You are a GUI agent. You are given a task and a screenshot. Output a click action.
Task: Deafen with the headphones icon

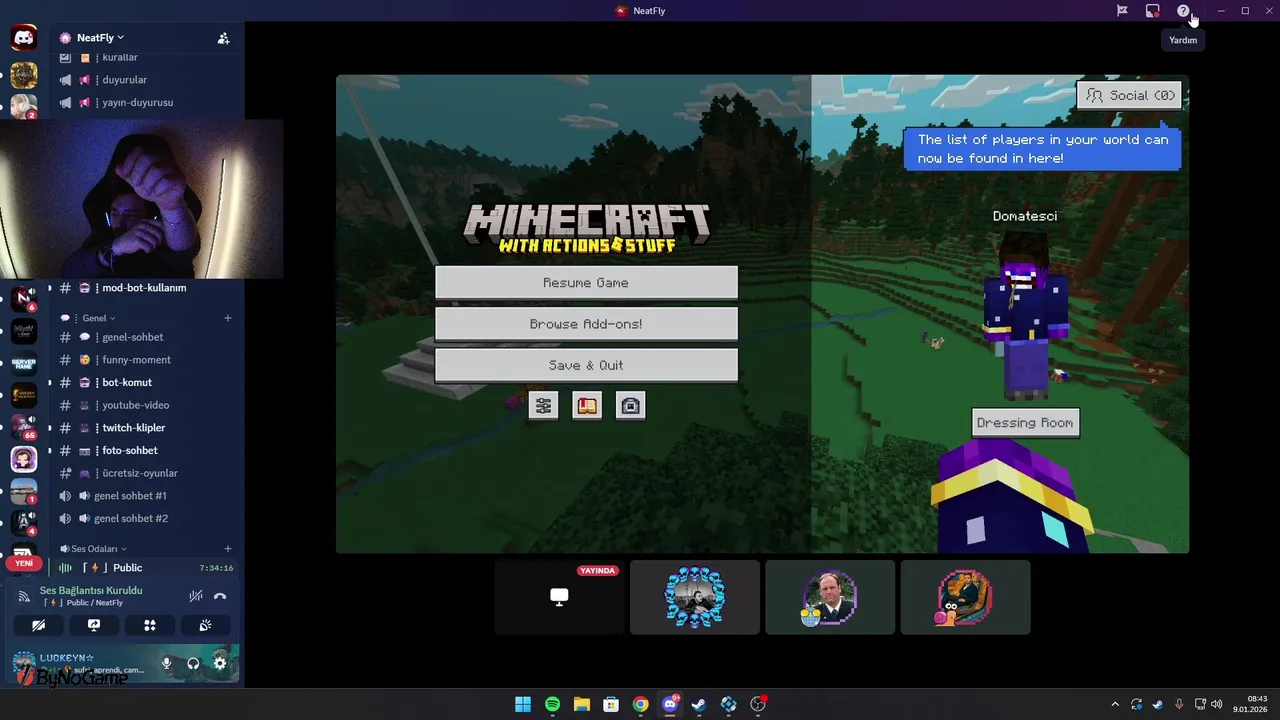[x=193, y=663]
